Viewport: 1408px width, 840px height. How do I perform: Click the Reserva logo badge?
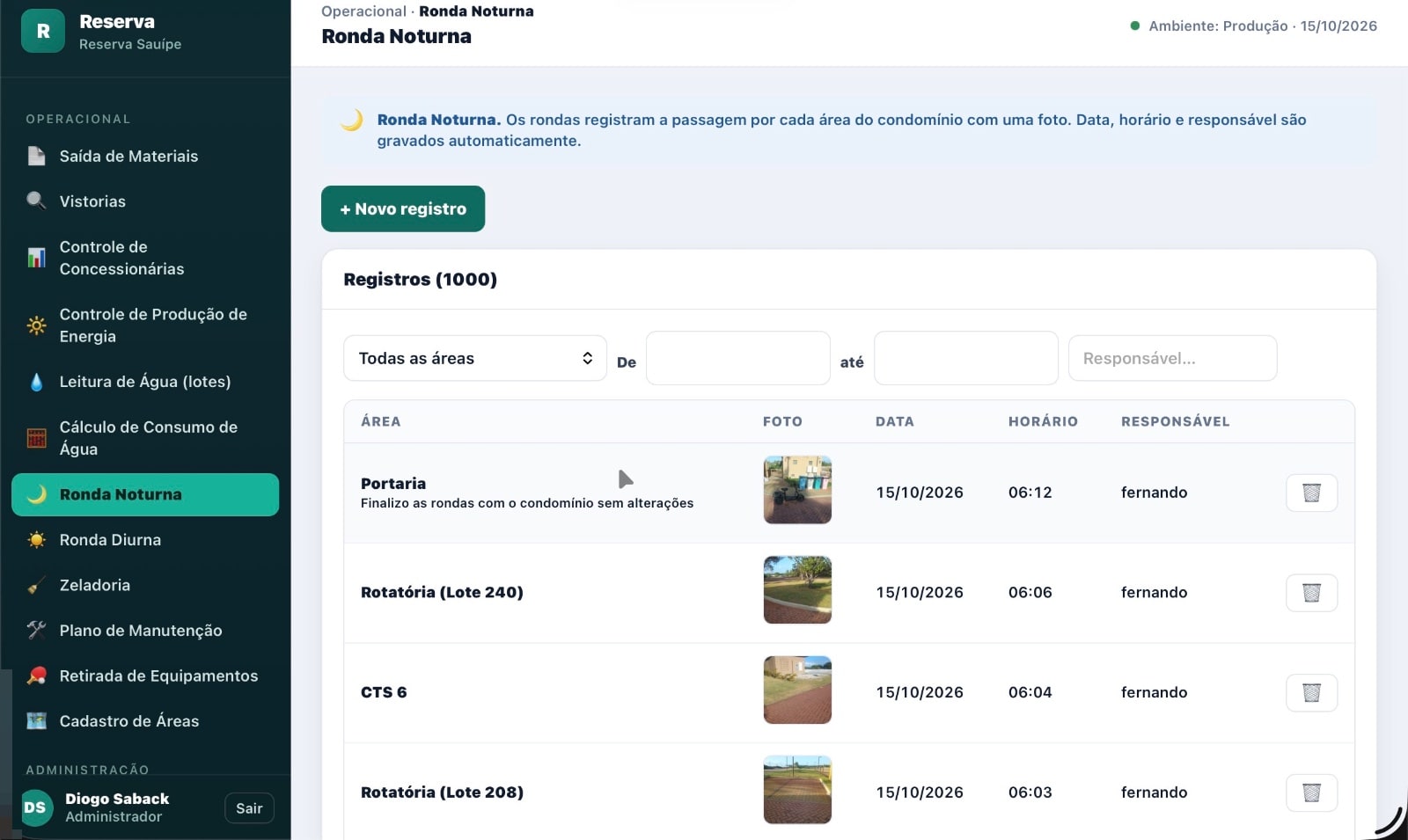(x=43, y=31)
